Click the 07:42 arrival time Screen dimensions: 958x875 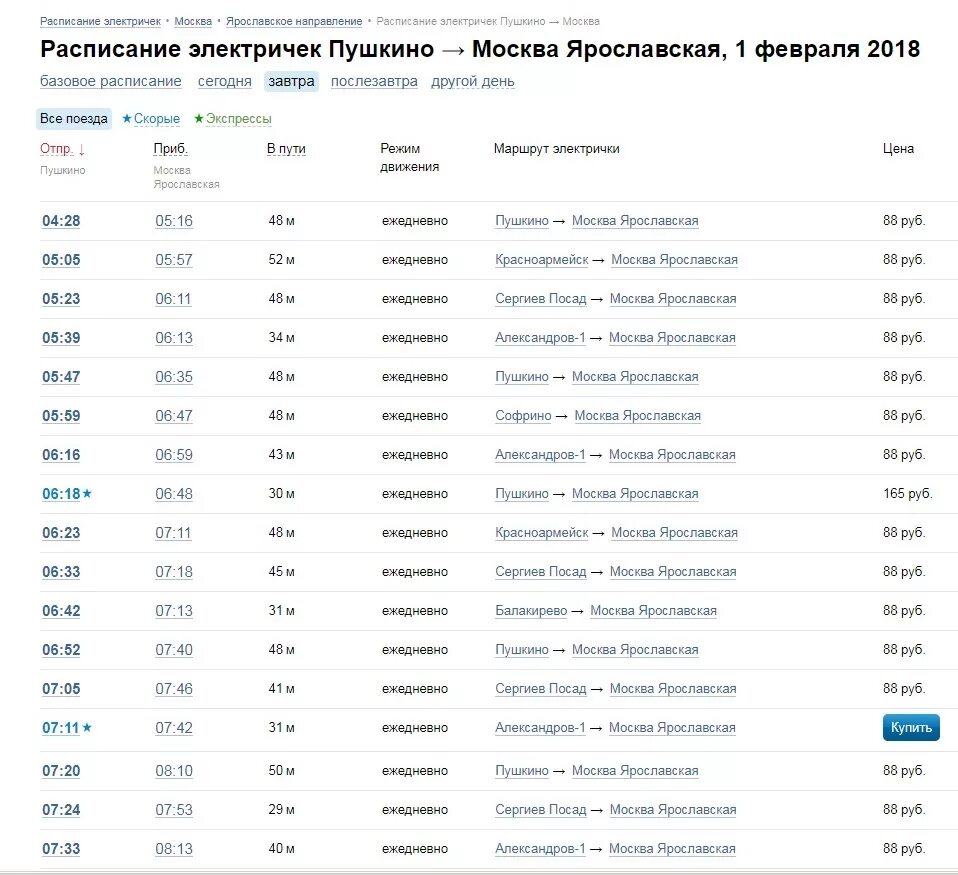(174, 728)
